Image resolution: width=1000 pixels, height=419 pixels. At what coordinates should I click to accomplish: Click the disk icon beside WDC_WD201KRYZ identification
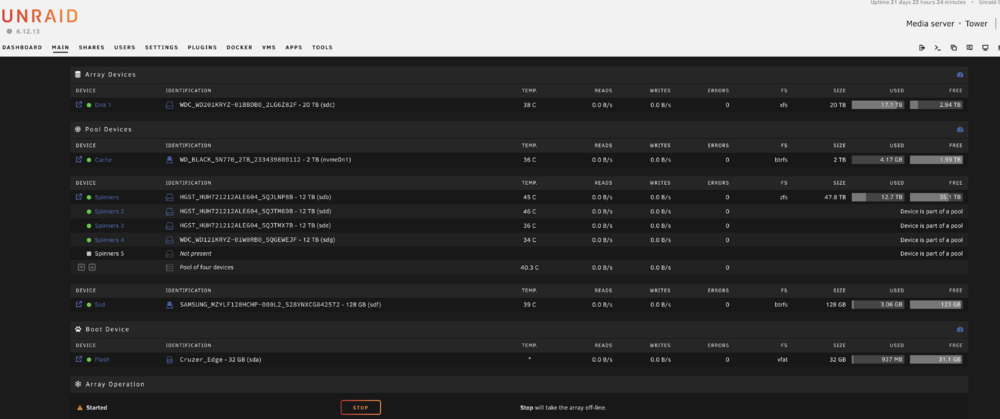(x=170, y=105)
